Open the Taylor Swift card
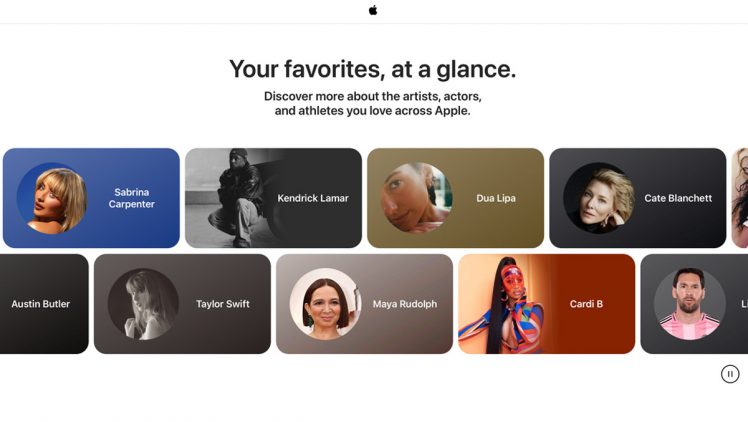This screenshot has width=748, height=422. pyautogui.click(x=182, y=304)
